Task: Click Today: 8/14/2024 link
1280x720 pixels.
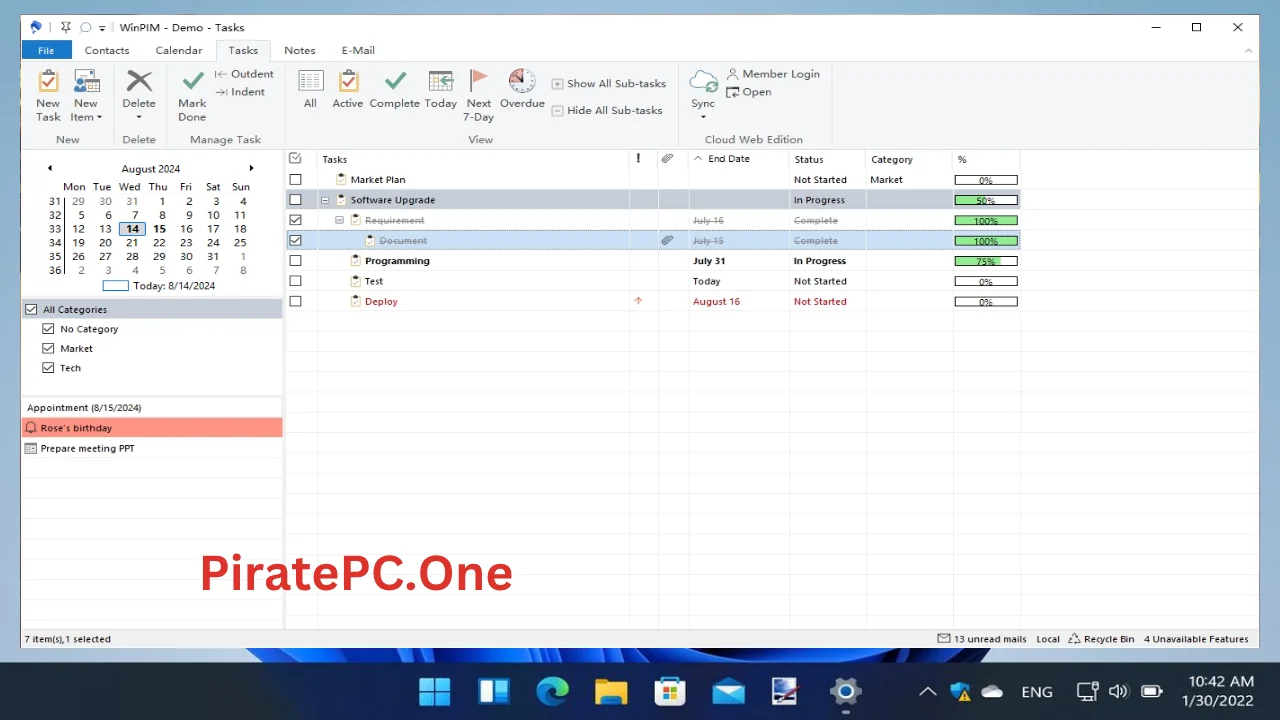Action: click(x=159, y=286)
